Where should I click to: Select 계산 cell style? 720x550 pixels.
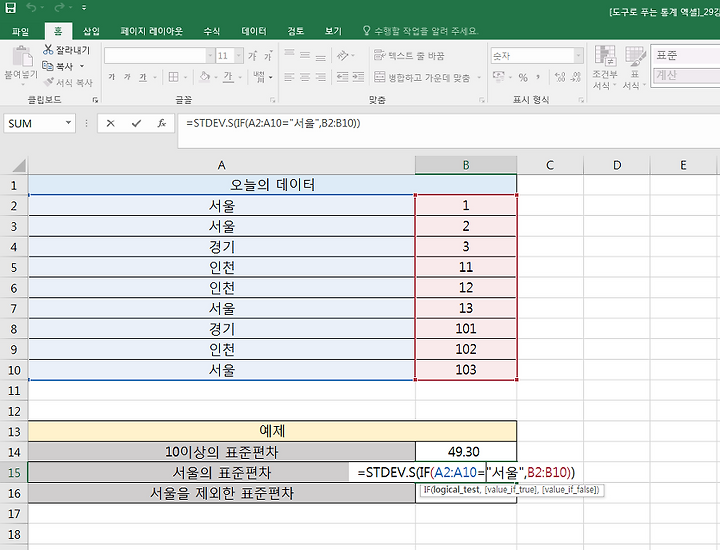(686, 75)
